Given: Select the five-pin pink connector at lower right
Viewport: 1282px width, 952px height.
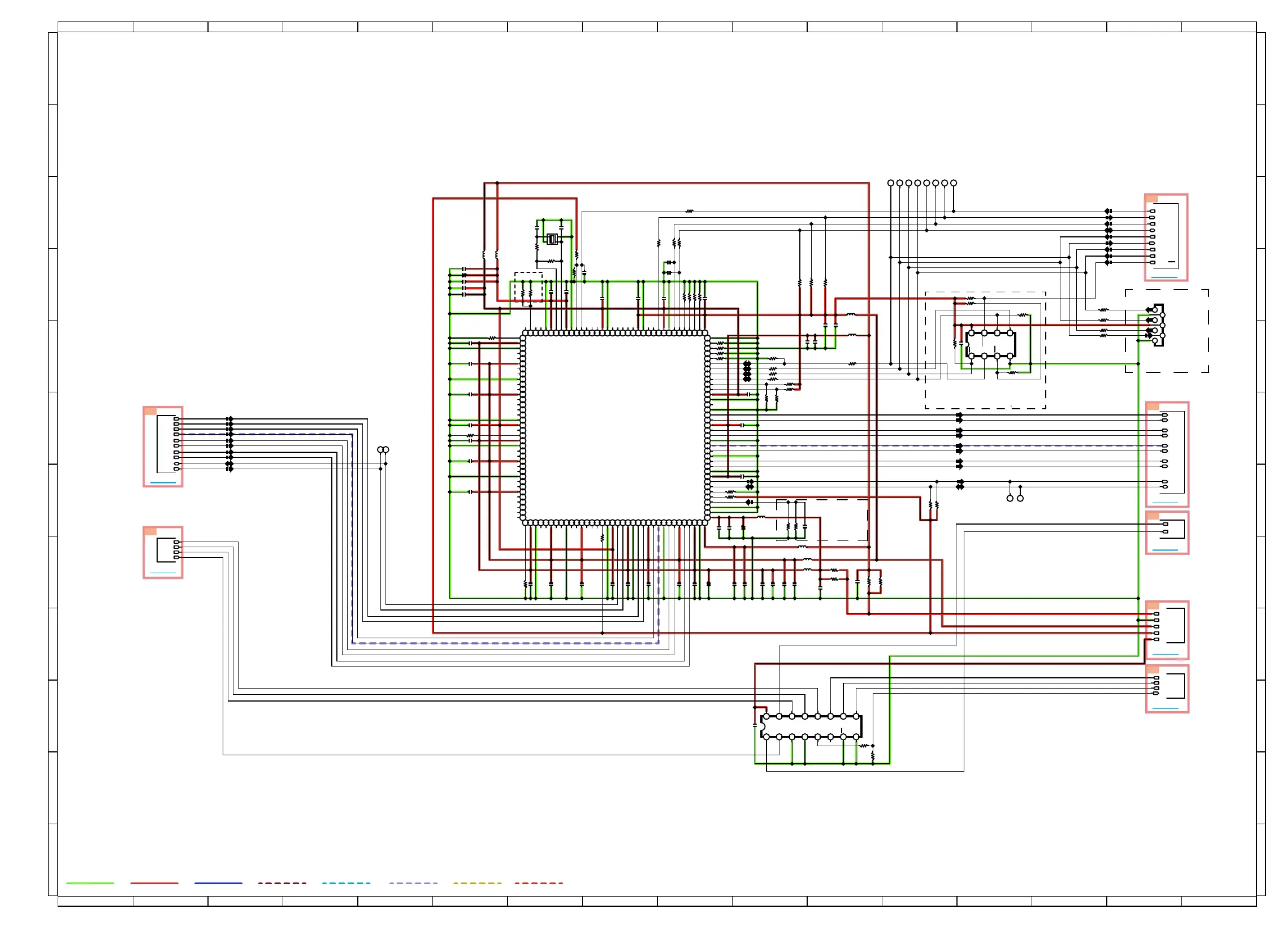Looking at the screenshot, I should 1167,630.
